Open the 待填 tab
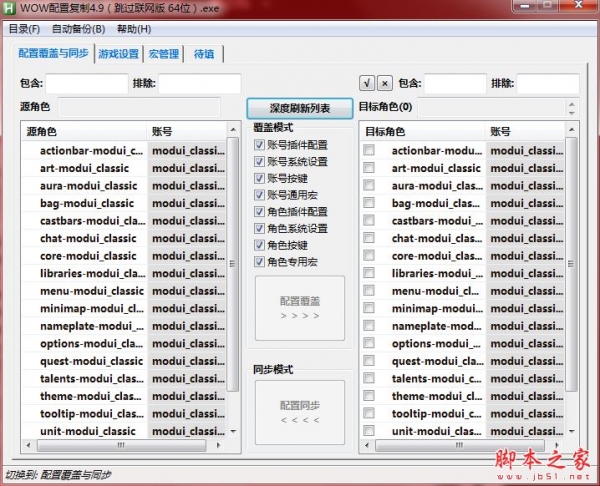The height and width of the screenshot is (486, 600). pos(204,54)
